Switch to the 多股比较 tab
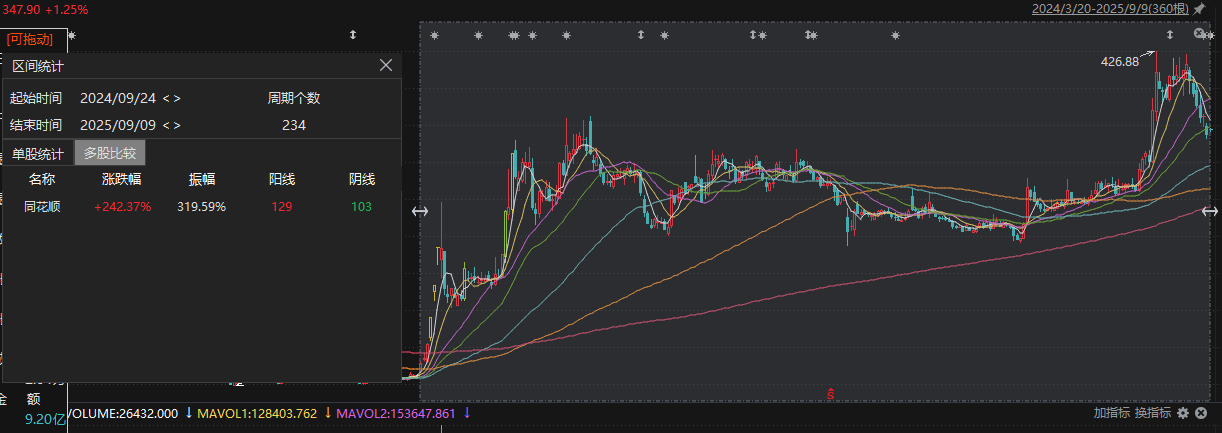Screen dimensions: 1222x433 [x=110, y=153]
